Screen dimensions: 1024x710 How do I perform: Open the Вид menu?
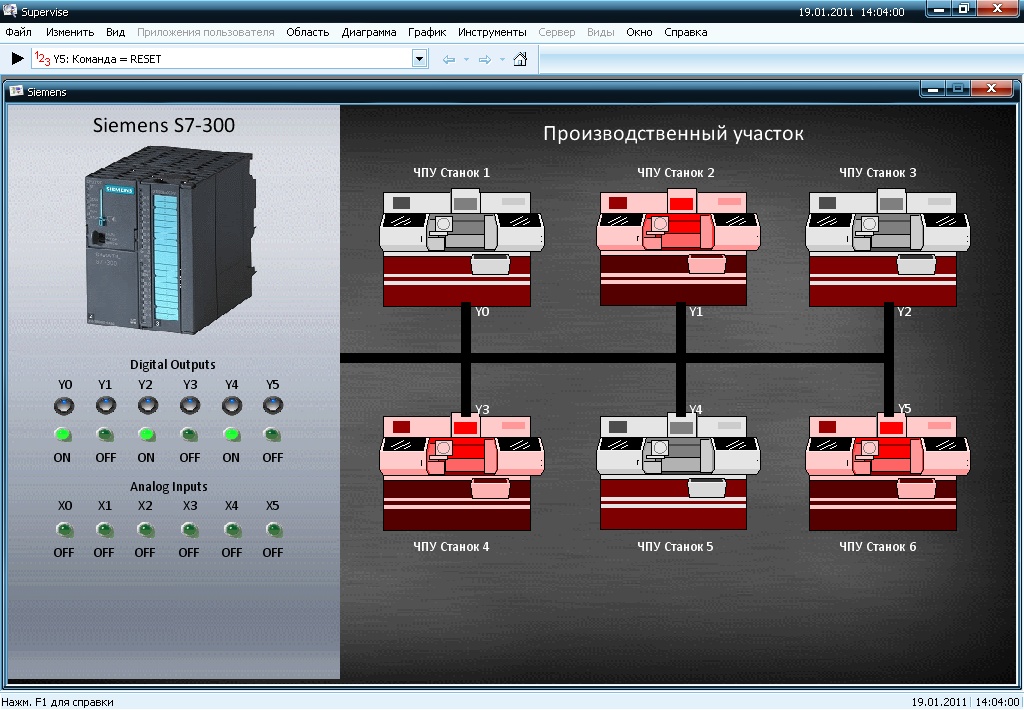(x=116, y=32)
